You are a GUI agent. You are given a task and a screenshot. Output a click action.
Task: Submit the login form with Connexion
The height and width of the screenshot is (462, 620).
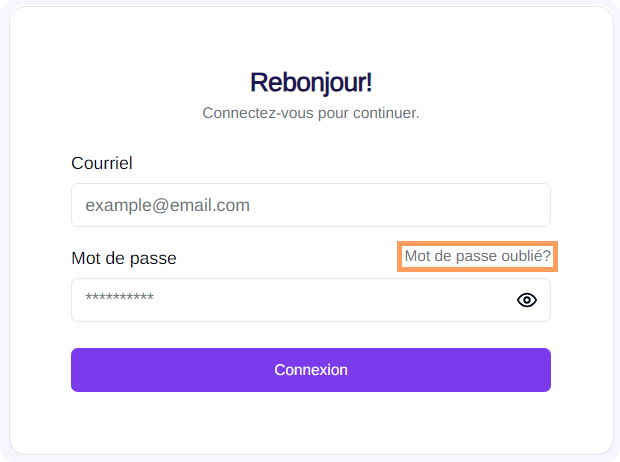click(310, 370)
